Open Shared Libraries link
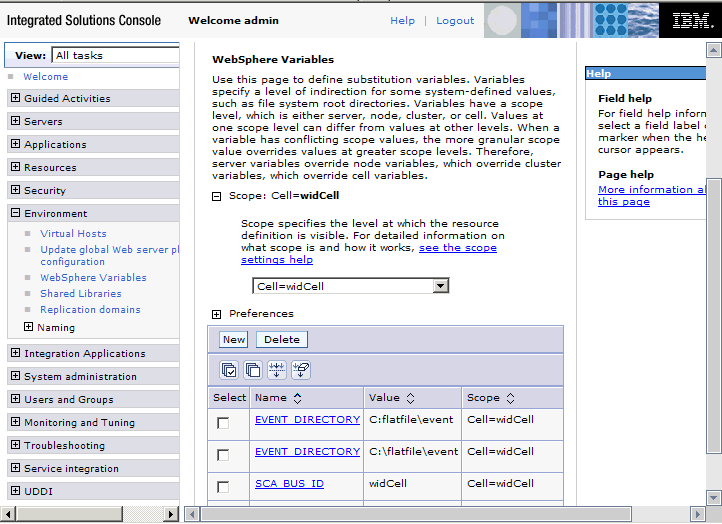Viewport: 722px width, 524px height. tap(81, 293)
